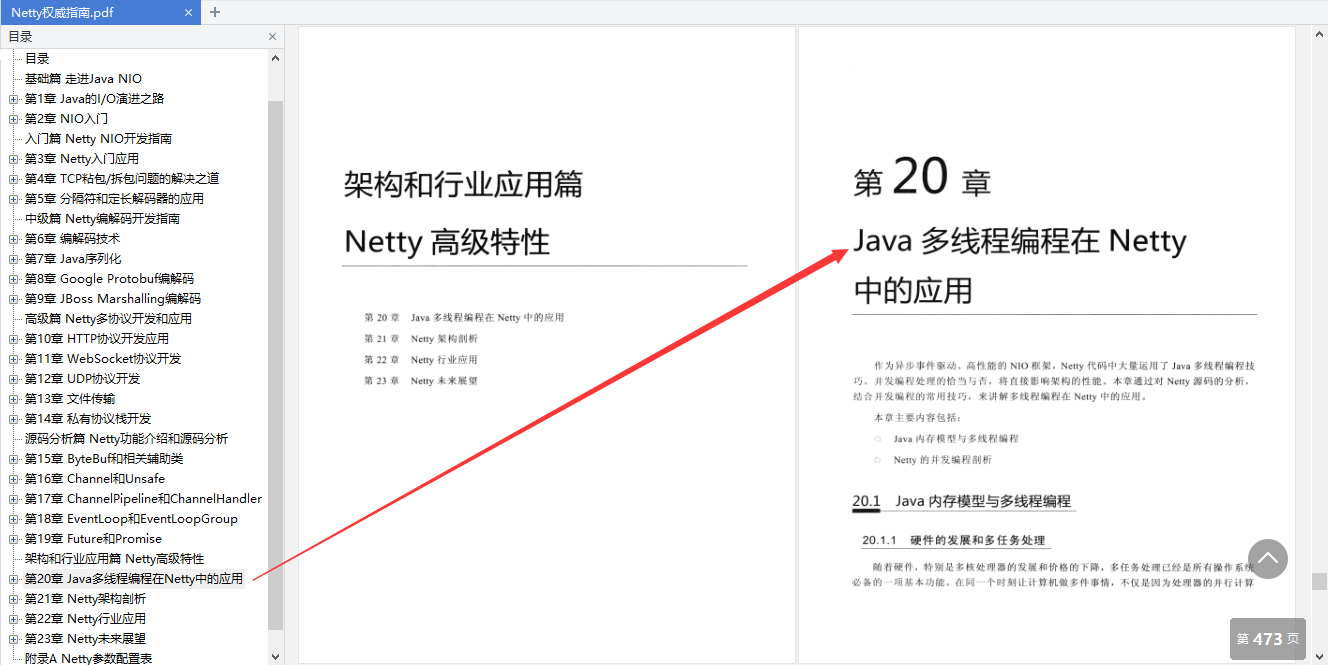
Task: Expand 第6章 编解码技术 node
Action: [14, 239]
